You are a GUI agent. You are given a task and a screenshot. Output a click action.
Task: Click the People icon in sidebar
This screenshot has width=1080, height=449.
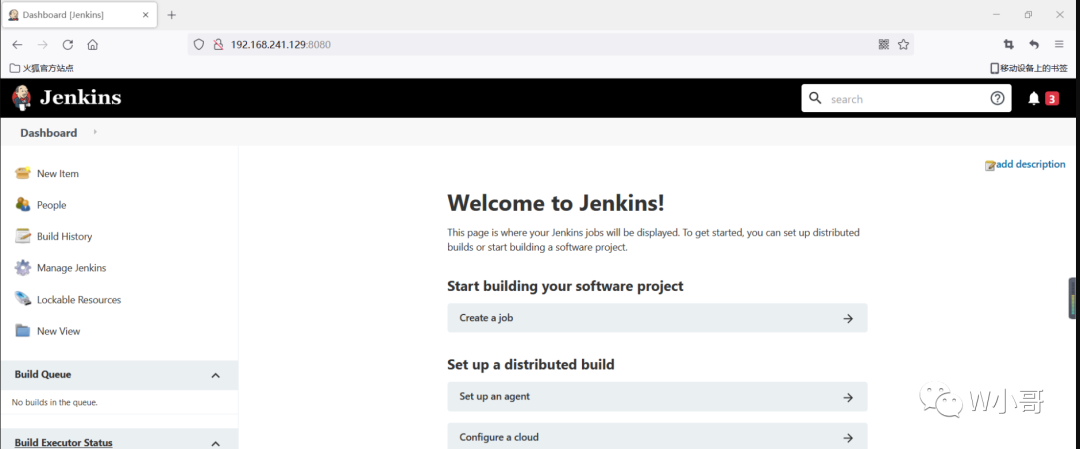tap(23, 205)
